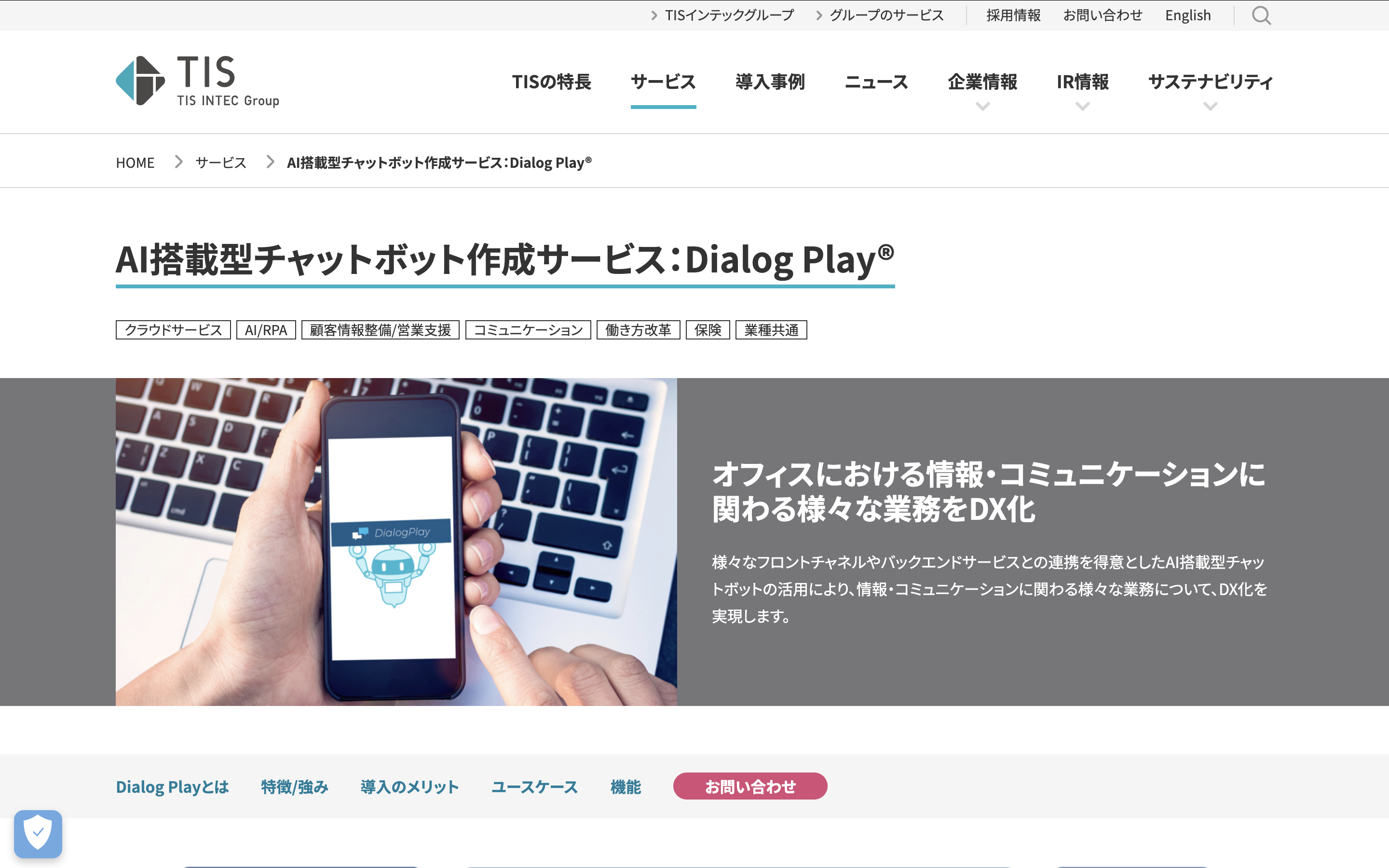Expand the IR情報 dropdown chevron
This screenshot has width=1389, height=868.
[1082, 106]
